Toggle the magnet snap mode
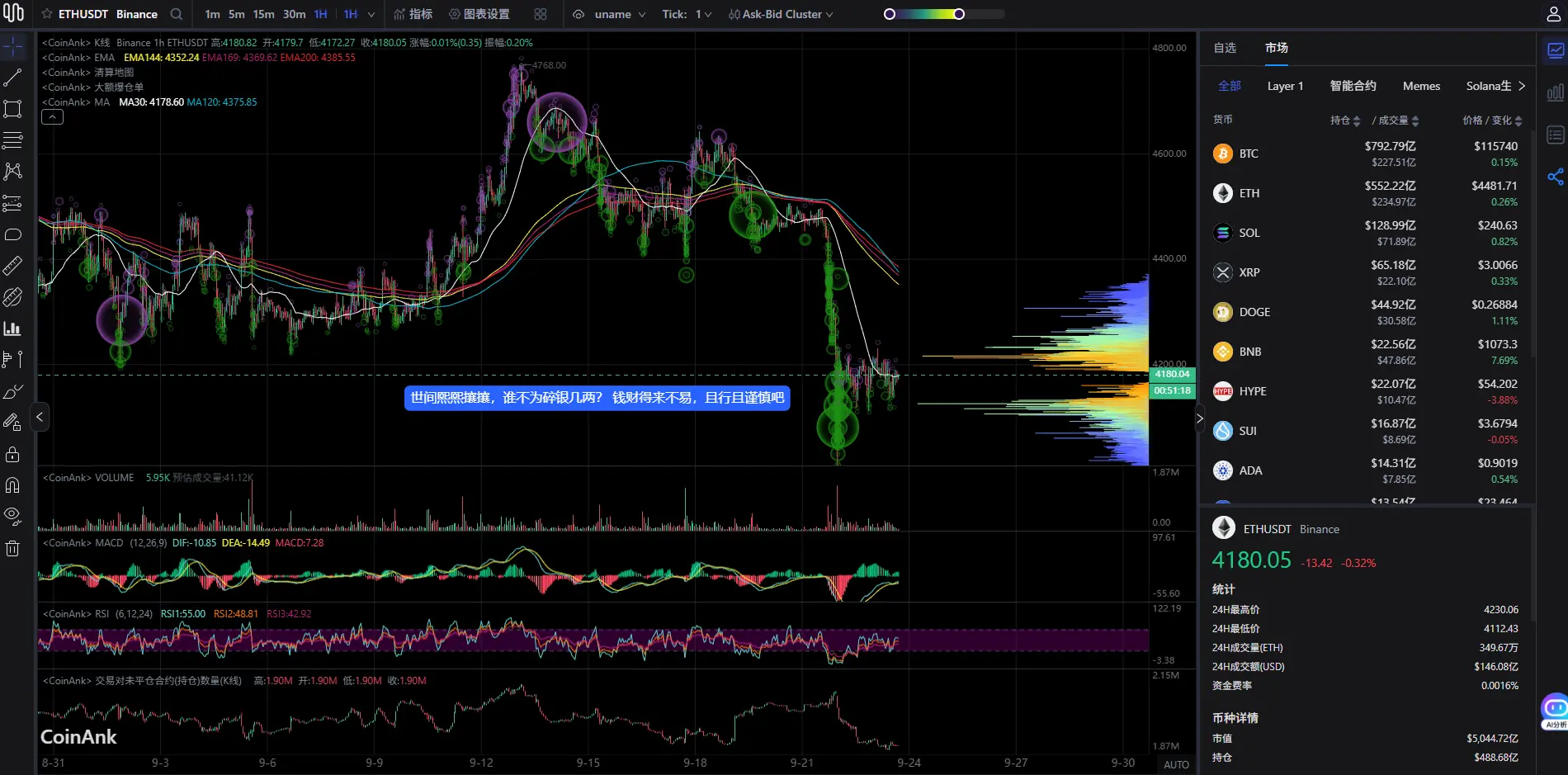 point(13,485)
